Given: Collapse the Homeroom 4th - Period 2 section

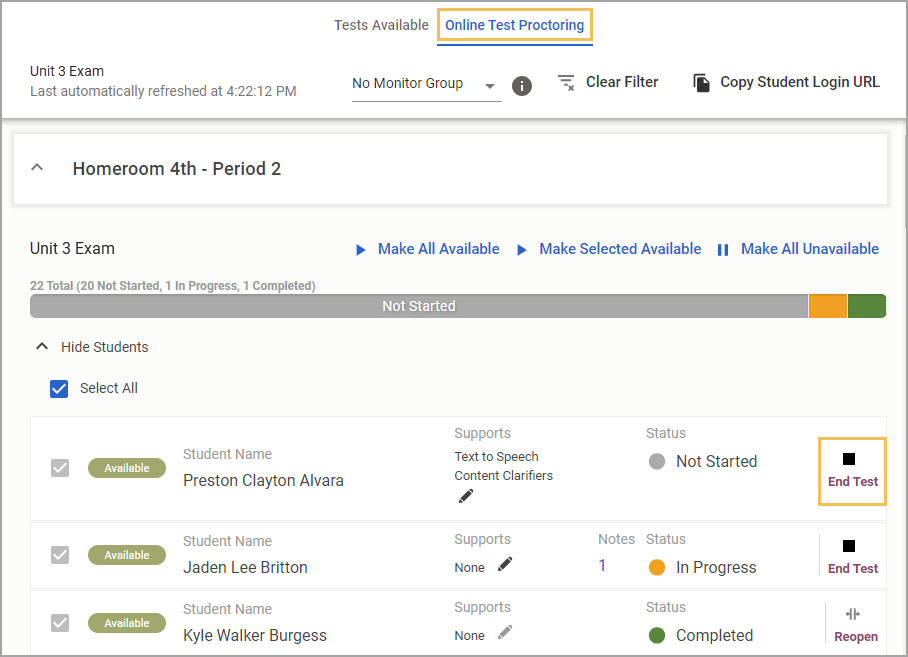Looking at the screenshot, I should 37,168.
